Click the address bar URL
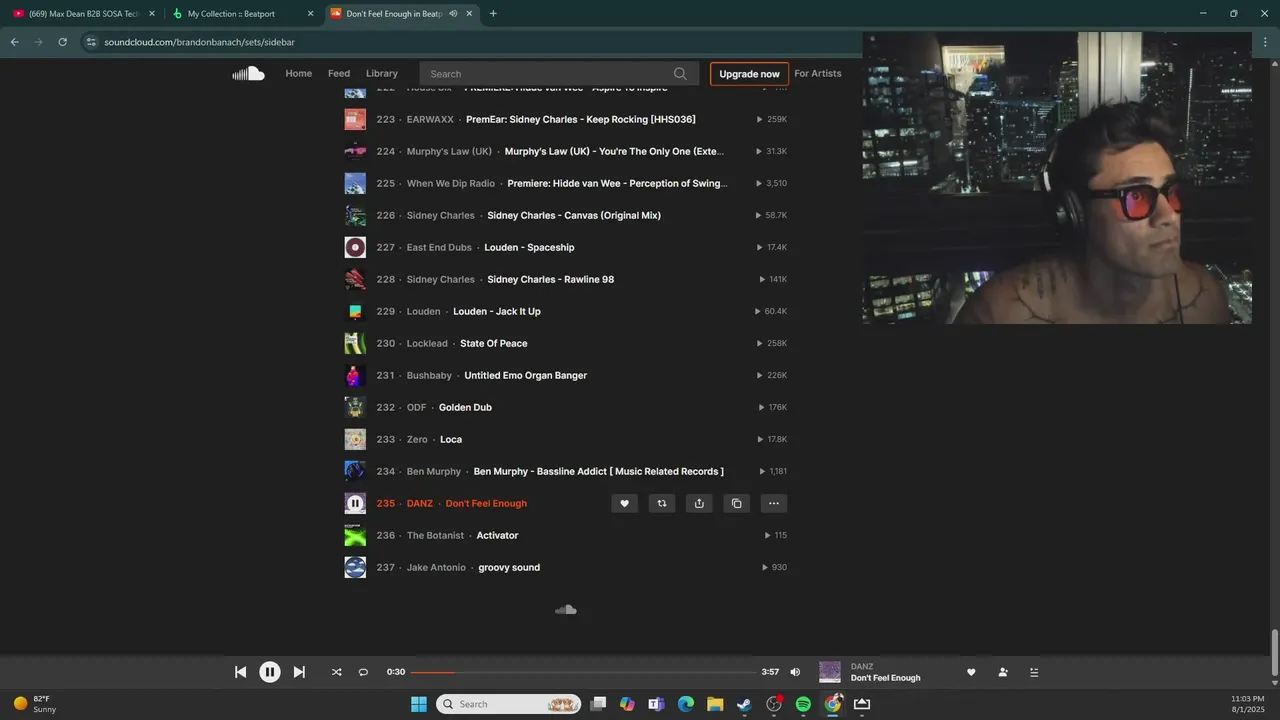 pyautogui.click(x=199, y=42)
